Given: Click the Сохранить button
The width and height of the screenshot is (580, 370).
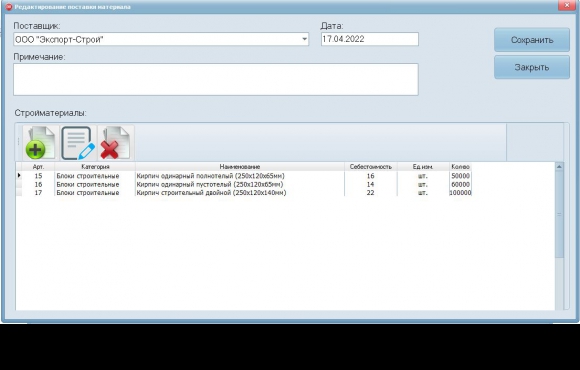Looking at the screenshot, I should [532, 40].
